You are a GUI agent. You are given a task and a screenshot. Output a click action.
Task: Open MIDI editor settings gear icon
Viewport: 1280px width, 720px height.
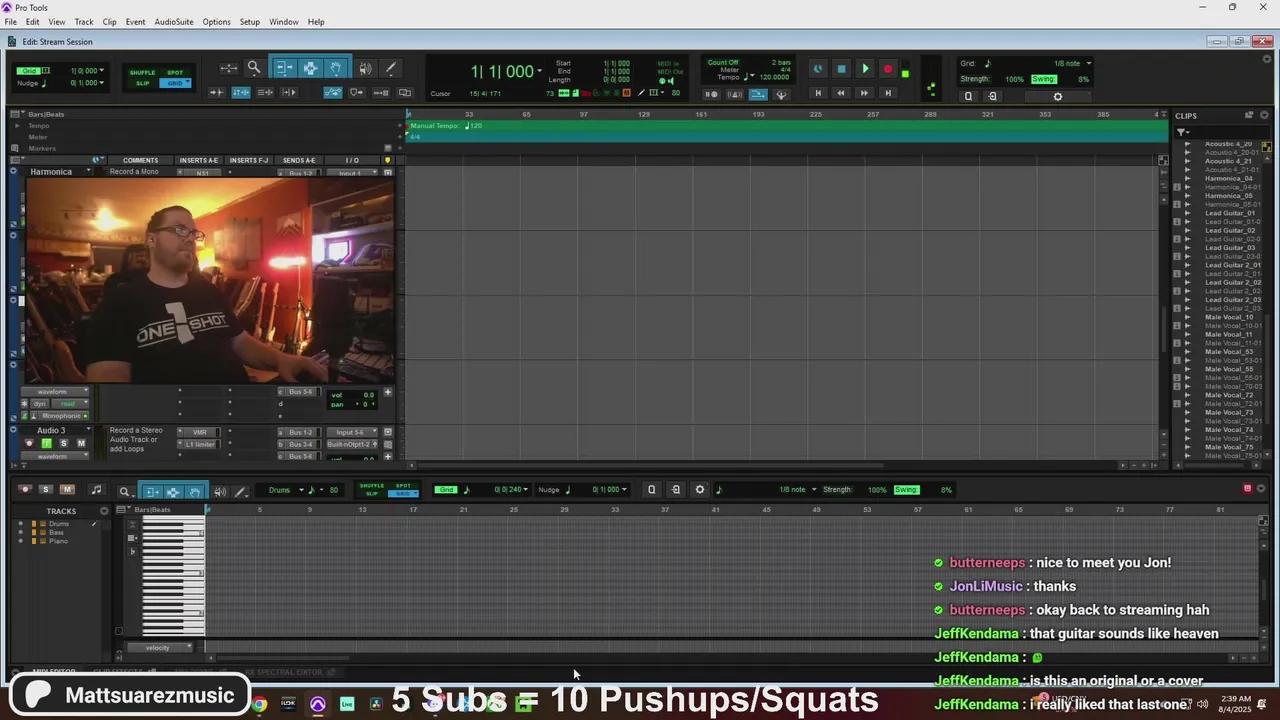coord(700,489)
